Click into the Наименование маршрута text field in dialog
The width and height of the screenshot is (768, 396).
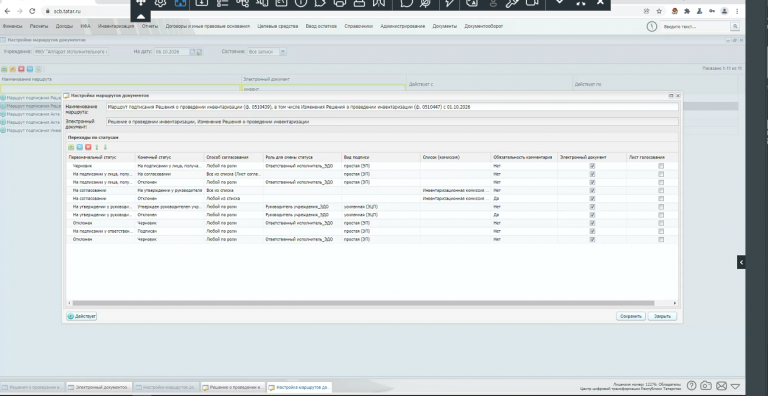pos(392,107)
